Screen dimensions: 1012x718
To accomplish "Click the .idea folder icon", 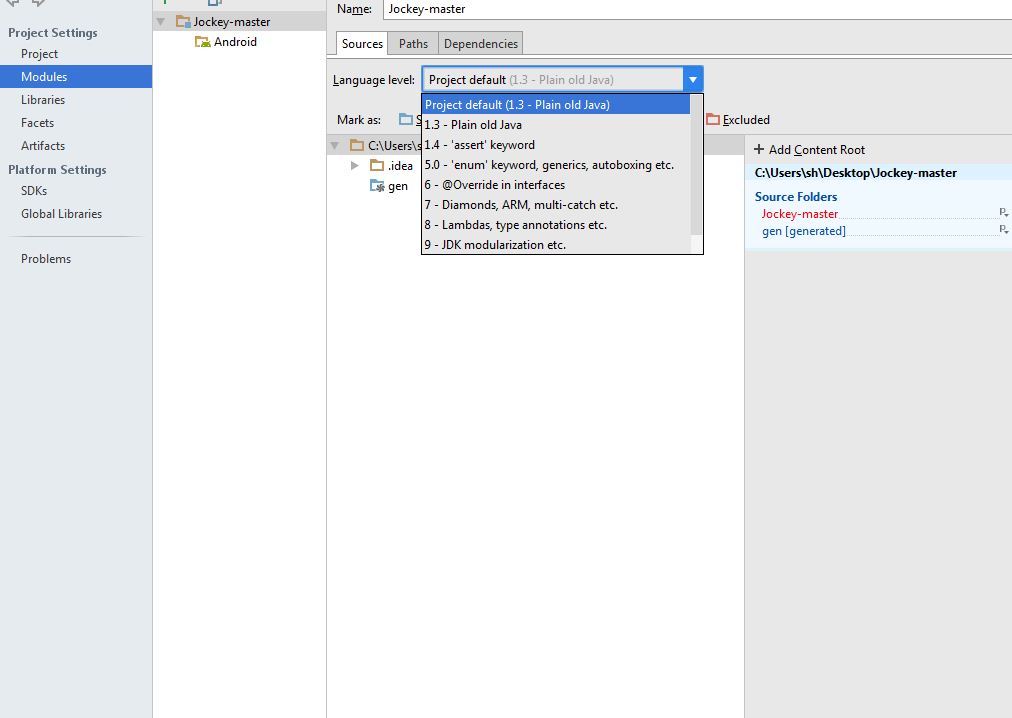I will 377,165.
